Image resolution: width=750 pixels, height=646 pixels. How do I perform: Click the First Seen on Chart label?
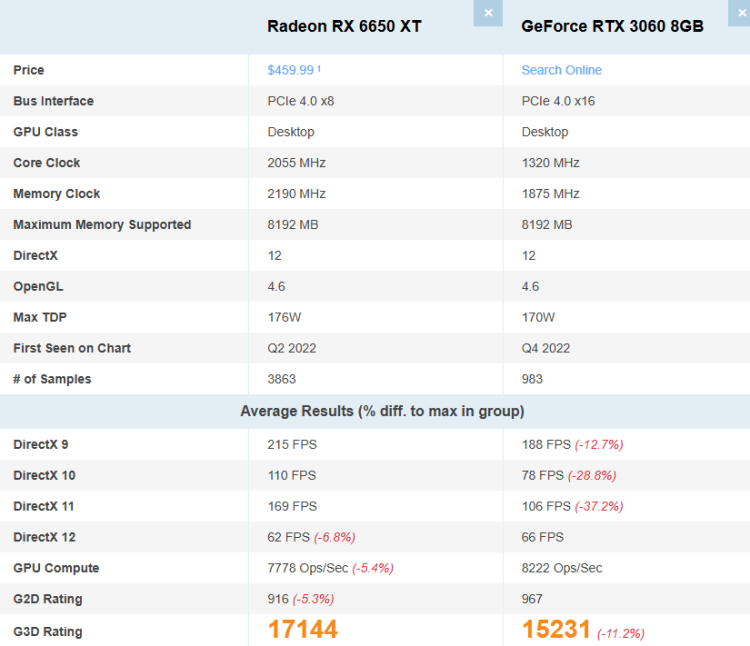[x=72, y=348]
